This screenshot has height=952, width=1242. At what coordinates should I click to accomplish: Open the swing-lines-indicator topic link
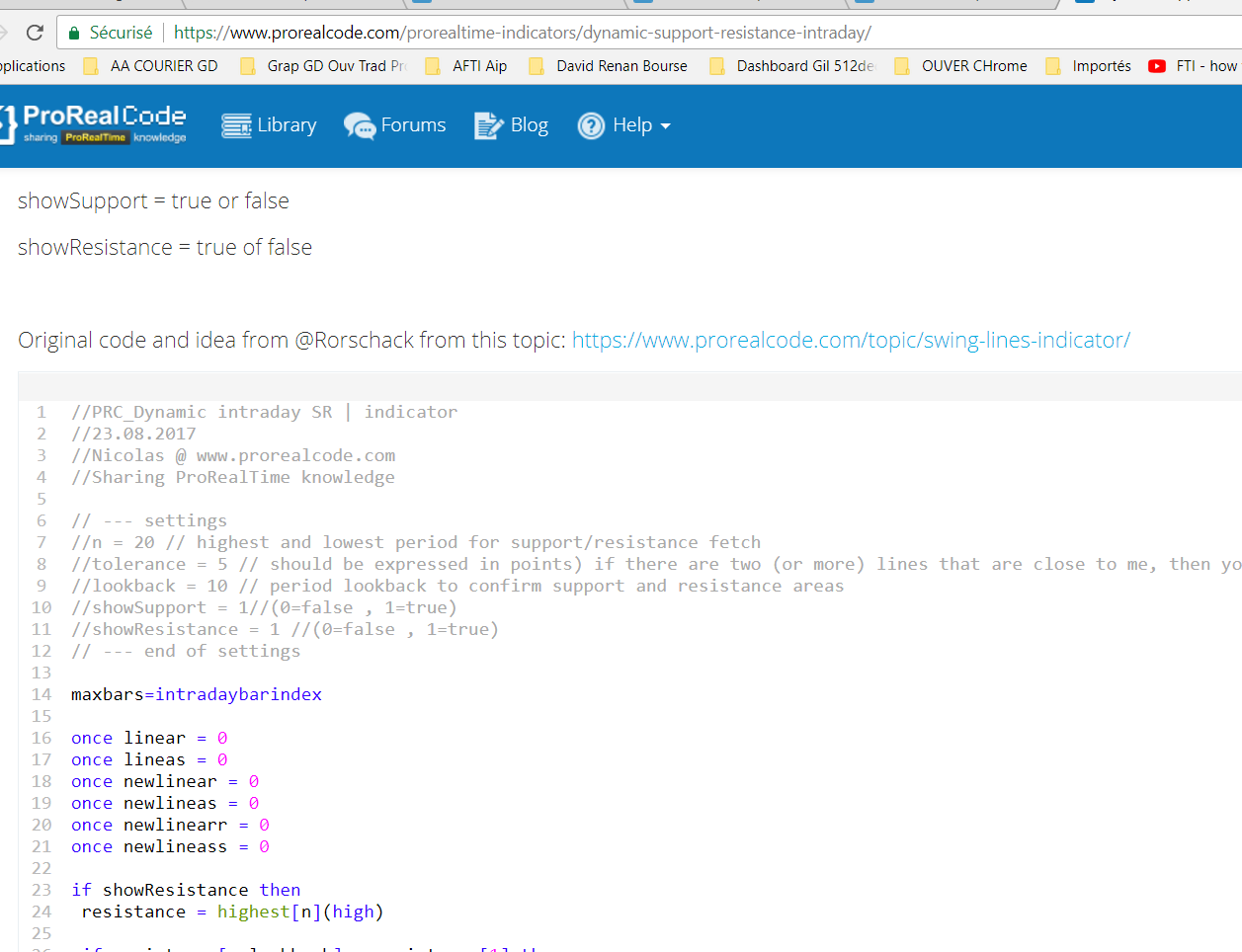click(x=851, y=340)
